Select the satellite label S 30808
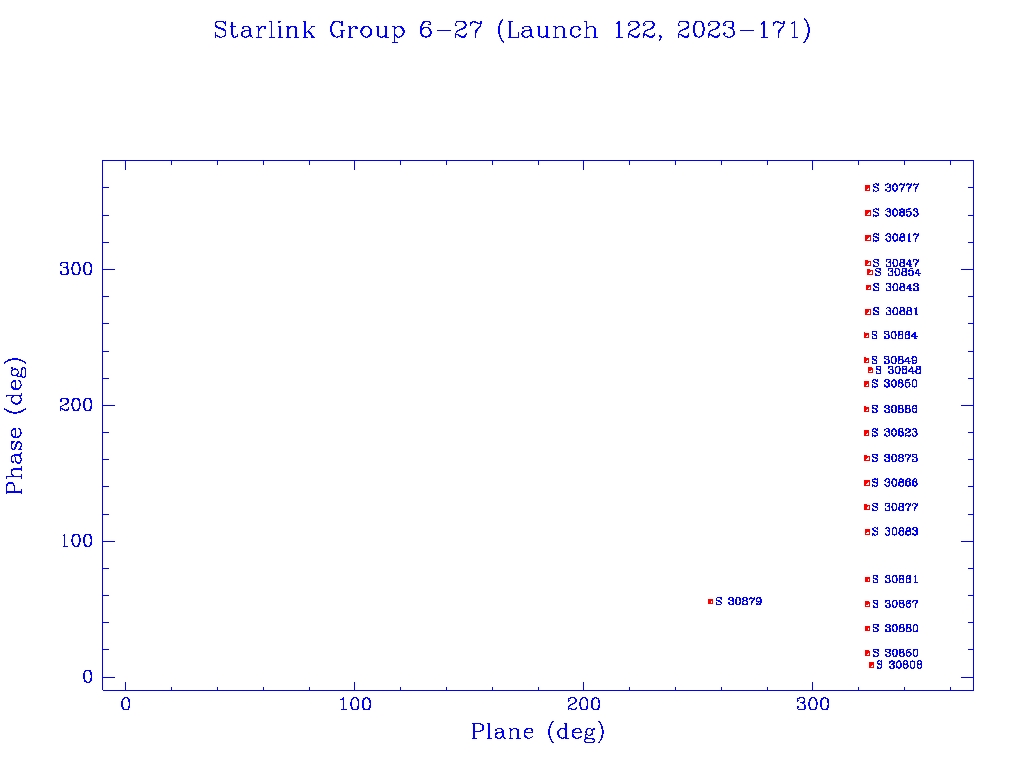 [x=899, y=665]
